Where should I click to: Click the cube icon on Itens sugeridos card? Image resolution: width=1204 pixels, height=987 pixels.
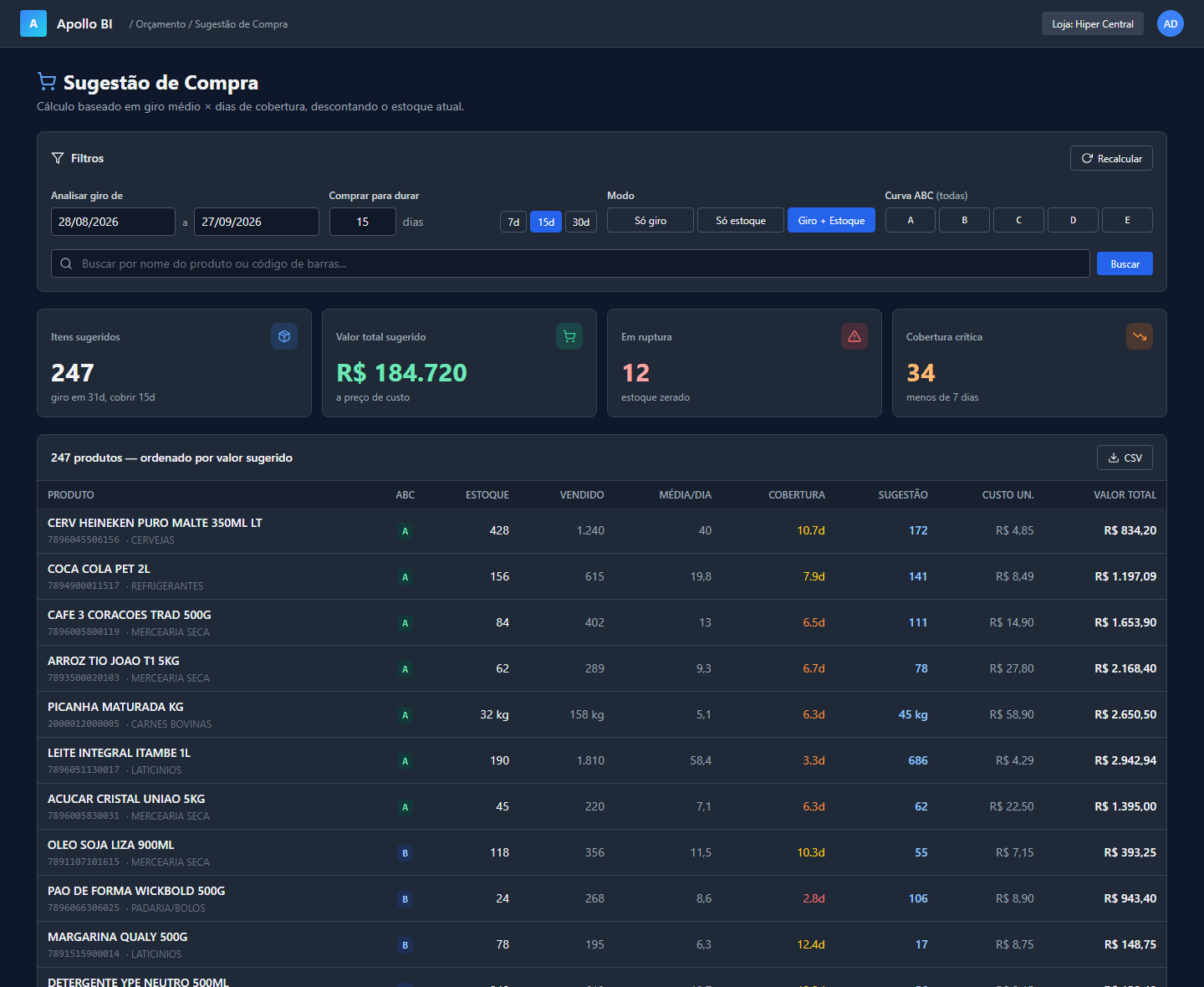(x=284, y=336)
